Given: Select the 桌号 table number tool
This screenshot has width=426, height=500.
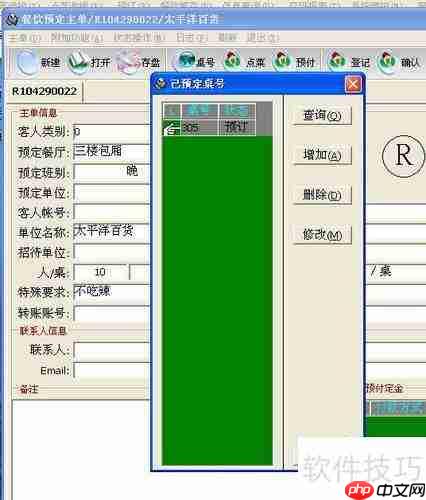Looking at the screenshot, I should (x=196, y=61).
